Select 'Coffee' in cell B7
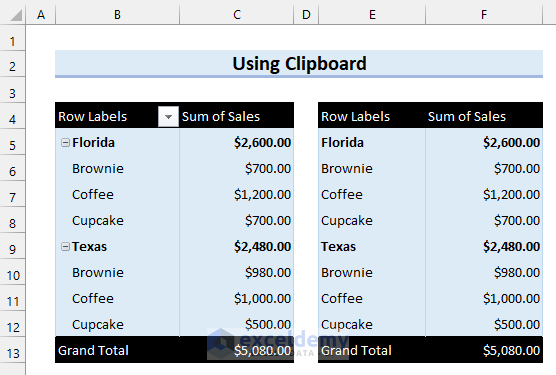 pyautogui.click(x=117, y=194)
